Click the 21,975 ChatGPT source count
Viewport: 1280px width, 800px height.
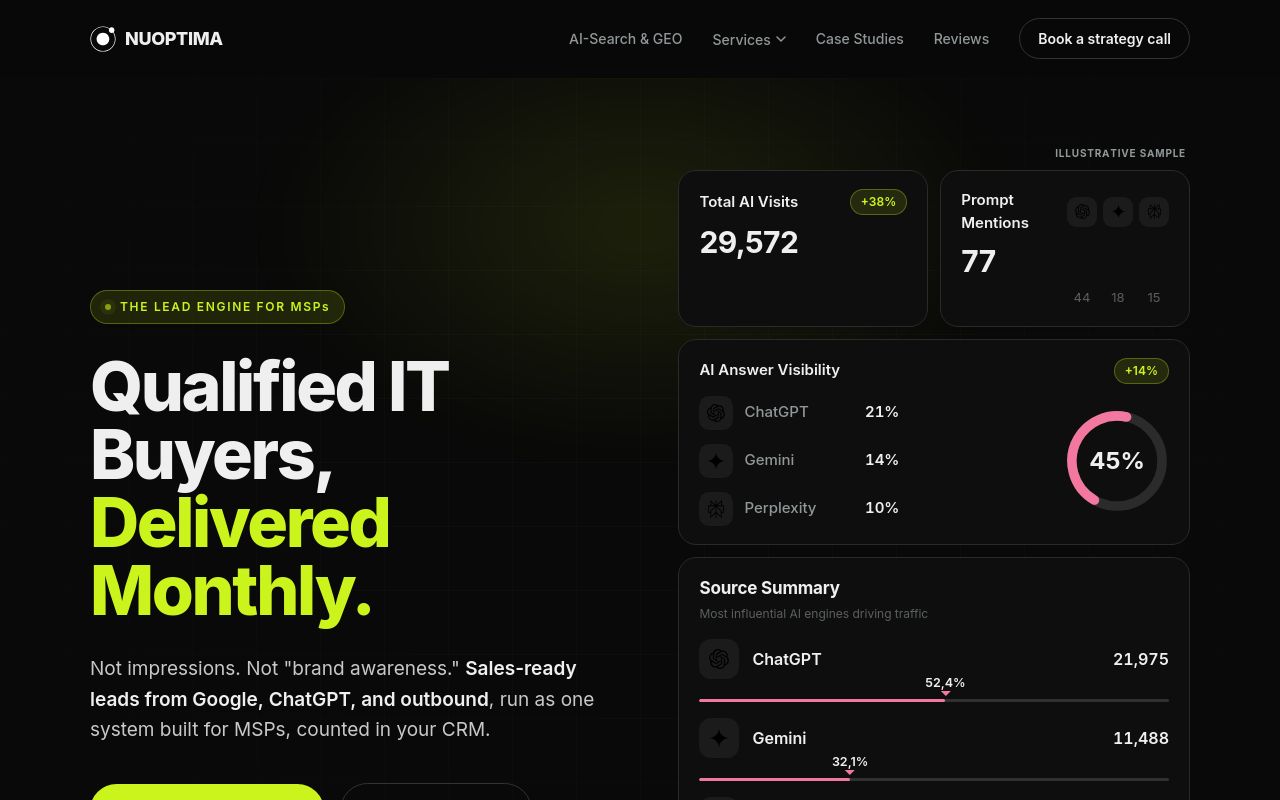coord(1141,659)
